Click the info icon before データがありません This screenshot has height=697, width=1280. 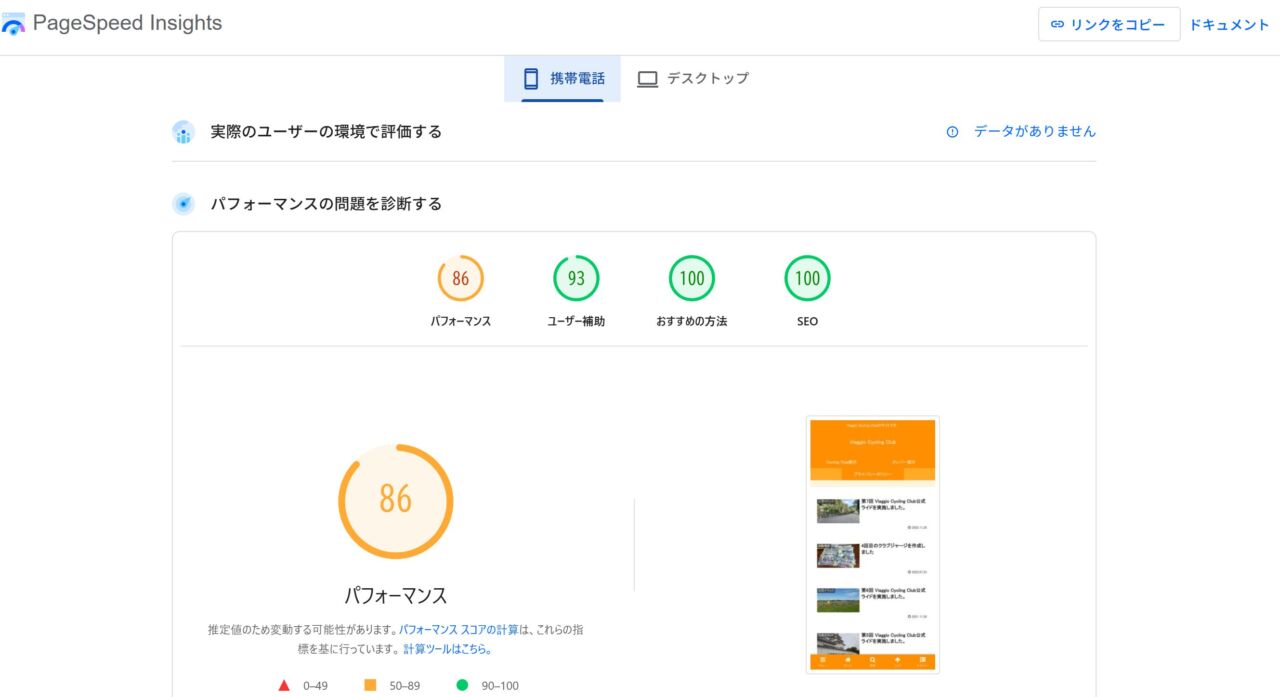[x=952, y=132]
